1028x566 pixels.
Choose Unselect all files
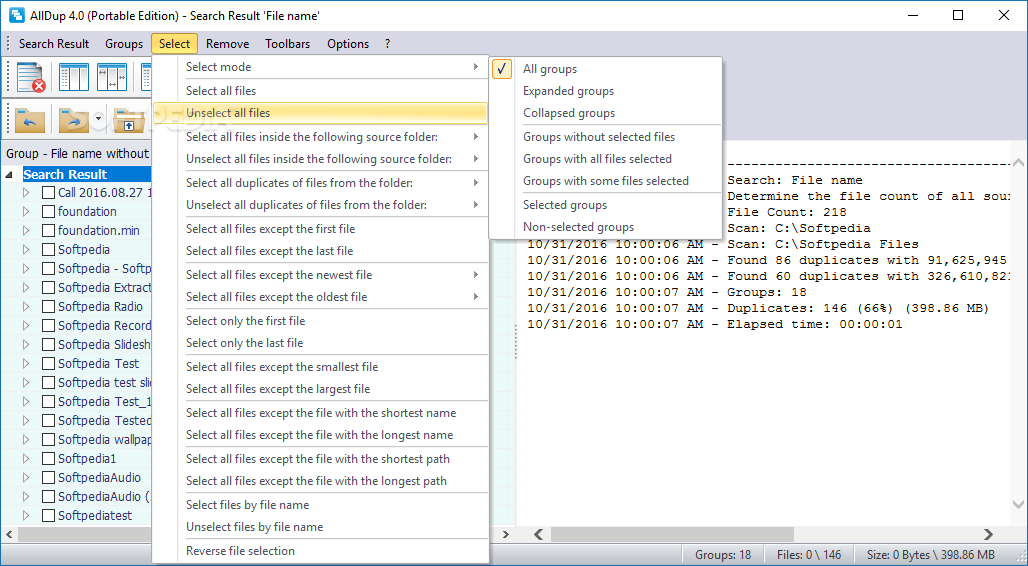pyautogui.click(x=321, y=113)
